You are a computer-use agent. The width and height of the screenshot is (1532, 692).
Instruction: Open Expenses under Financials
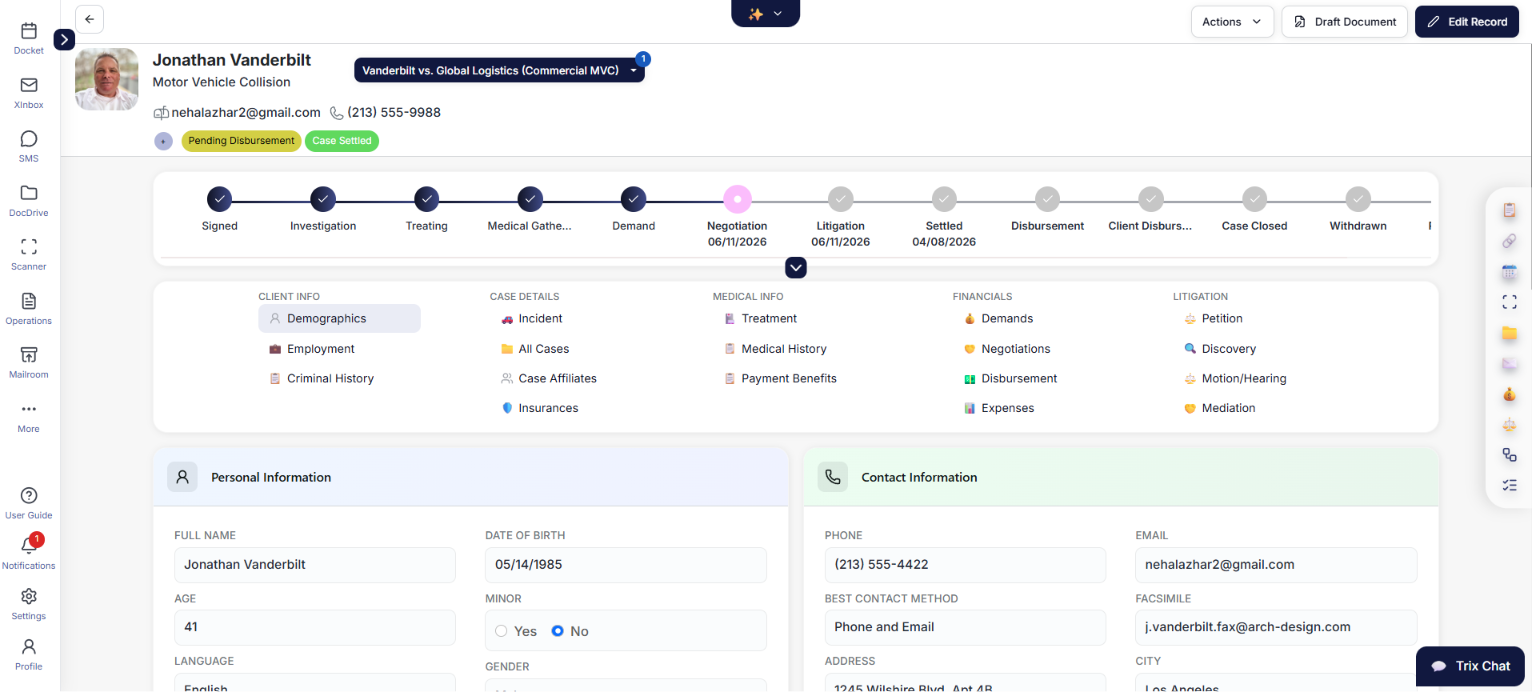(998, 408)
